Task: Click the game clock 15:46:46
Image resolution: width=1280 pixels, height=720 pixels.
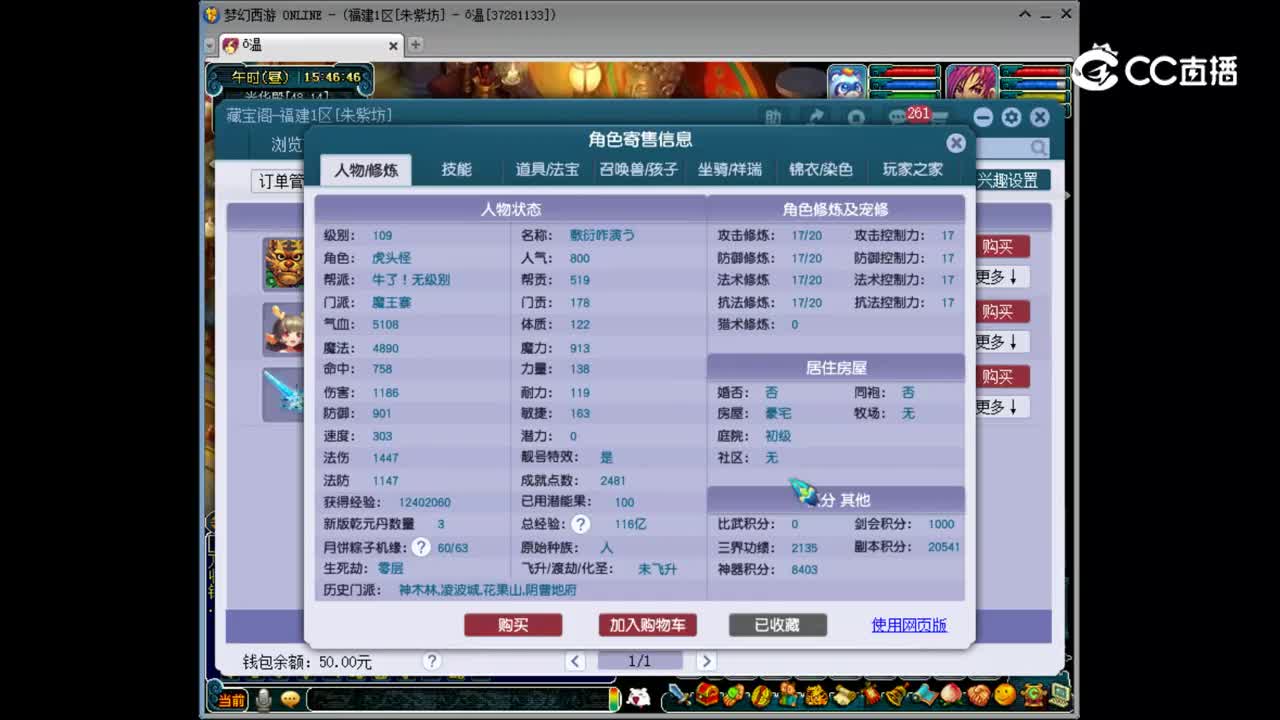Action: (x=332, y=77)
